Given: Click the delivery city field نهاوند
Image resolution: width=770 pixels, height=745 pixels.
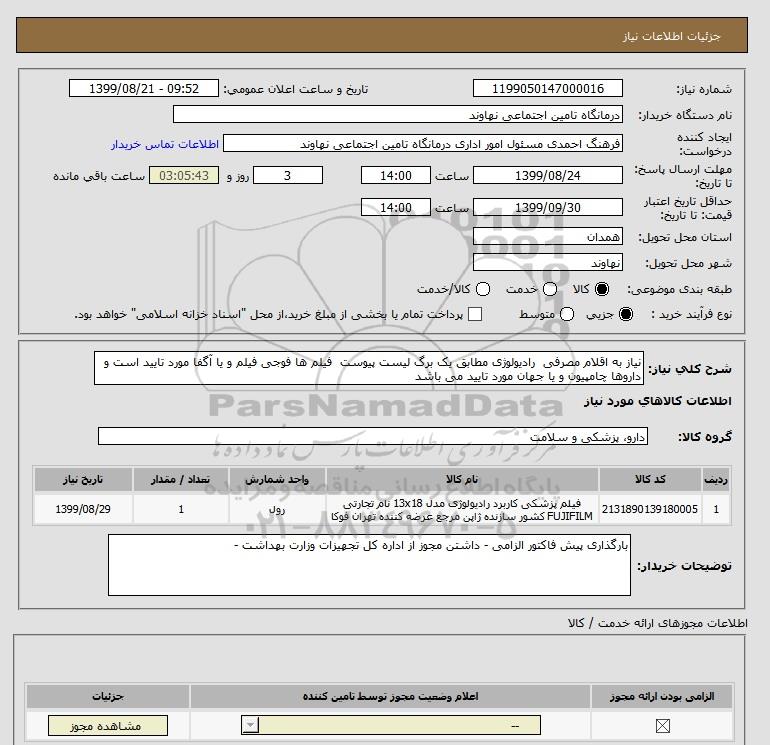Looking at the screenshot, I should pyautogui.click(x=548, y=263).
